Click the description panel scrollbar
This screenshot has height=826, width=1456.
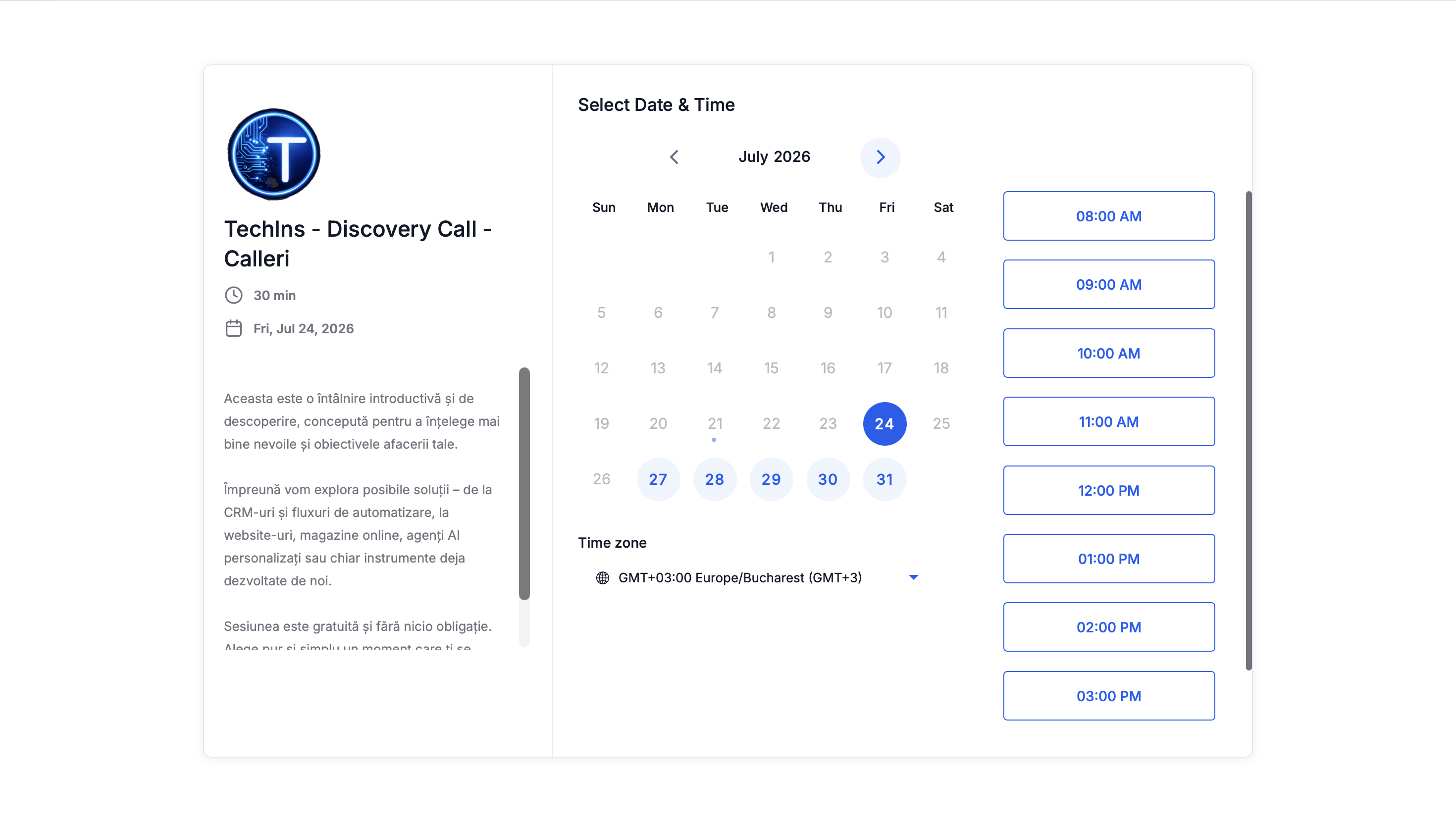[x=524, y=483]
